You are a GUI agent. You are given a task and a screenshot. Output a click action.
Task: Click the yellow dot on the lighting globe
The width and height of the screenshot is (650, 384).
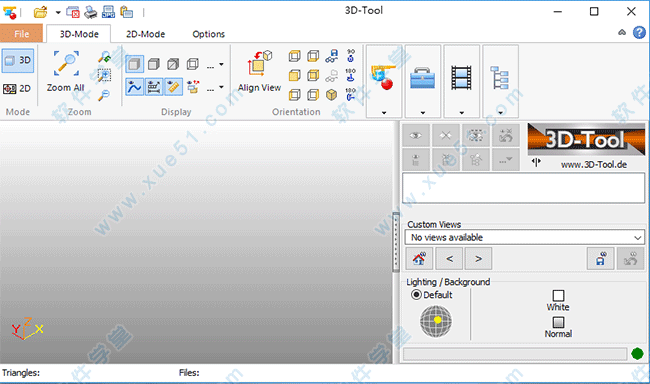tap(438, 320)
